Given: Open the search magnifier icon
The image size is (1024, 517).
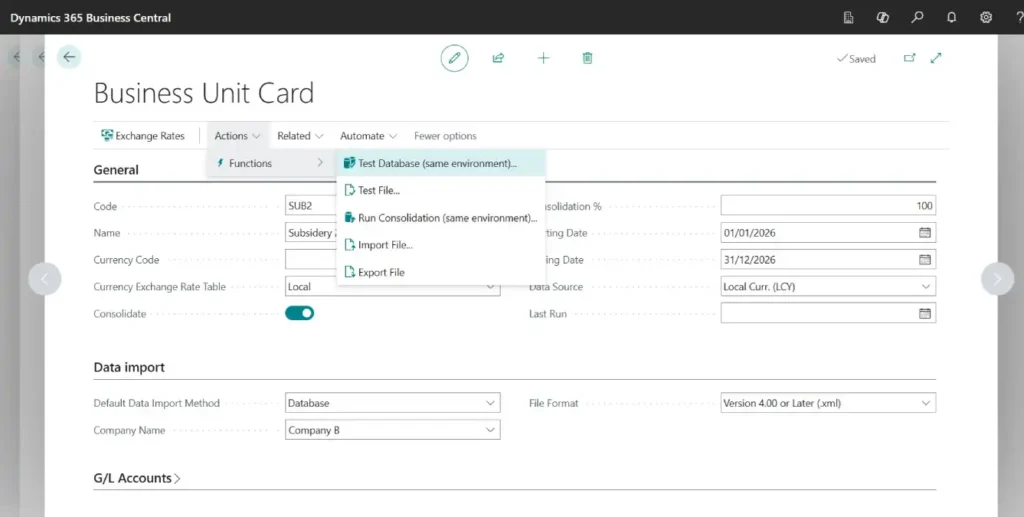Looking at the screenshot, I should 918,18.
